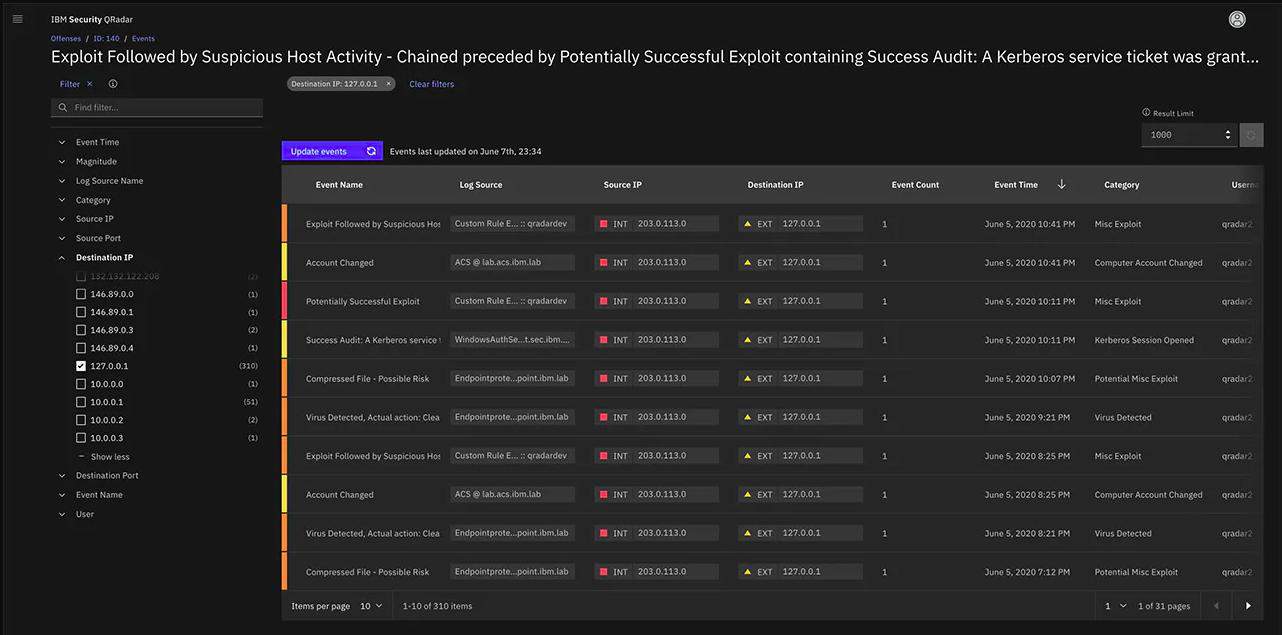Click the orange magnitude bar of 10:07 PM Compressed File row
Viewport: 1282px width, 635px height.
coord(284,379)
